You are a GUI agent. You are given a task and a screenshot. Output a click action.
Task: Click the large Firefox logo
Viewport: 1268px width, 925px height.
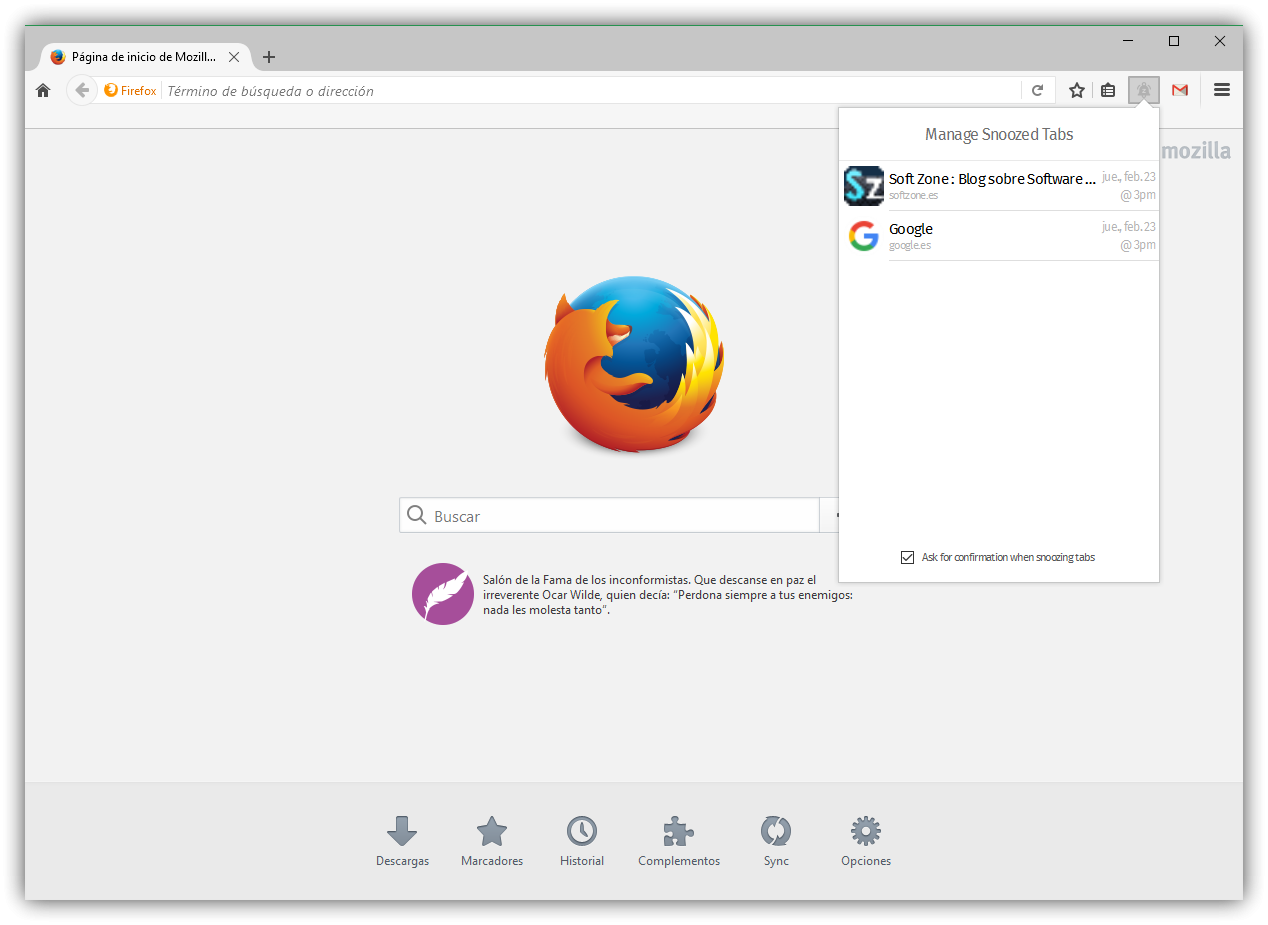click(x=634, y=366)
